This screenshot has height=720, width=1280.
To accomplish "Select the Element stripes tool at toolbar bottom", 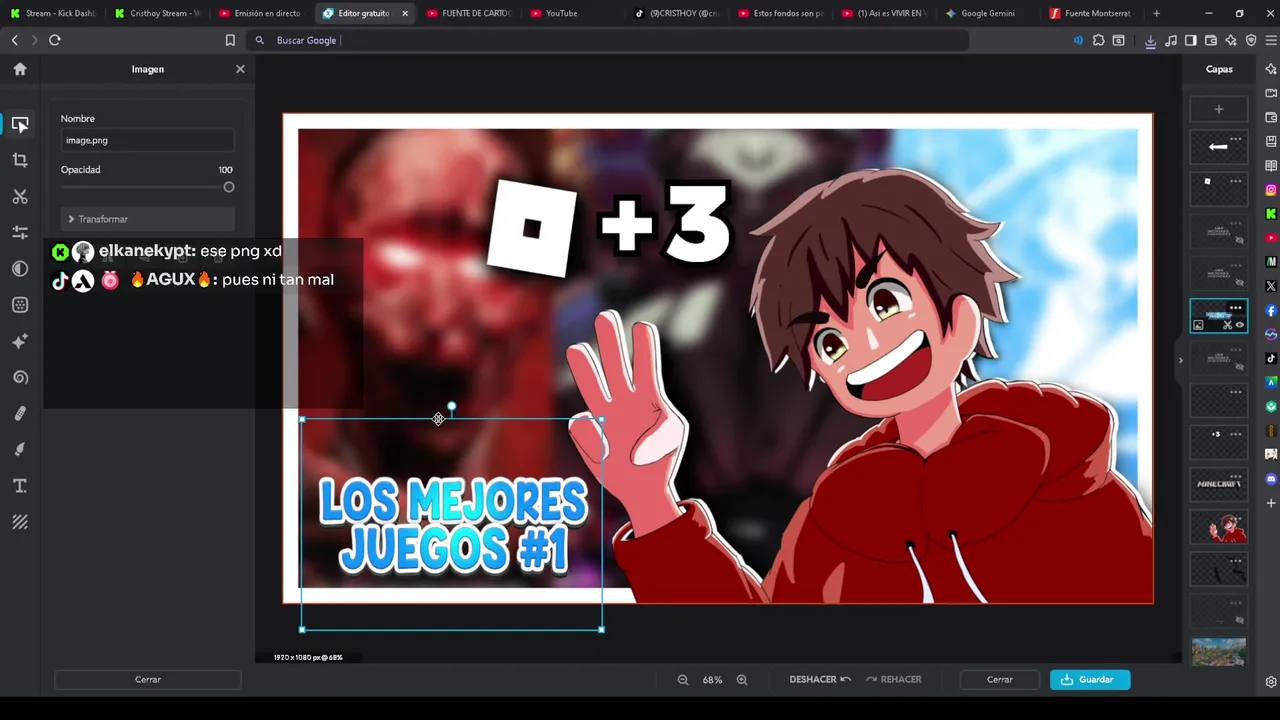I will point(20,522).
